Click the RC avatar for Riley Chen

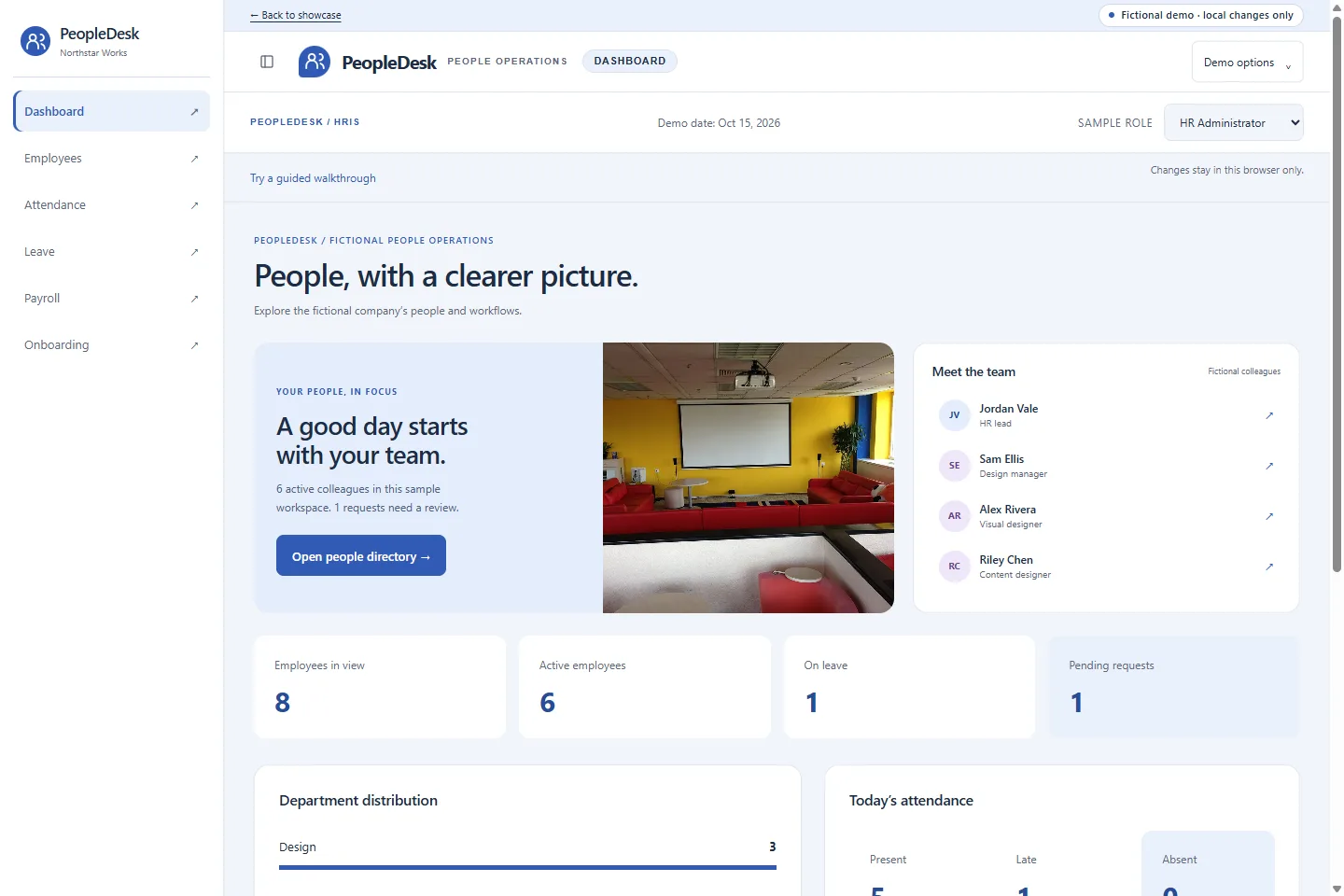tap(954, 567)
